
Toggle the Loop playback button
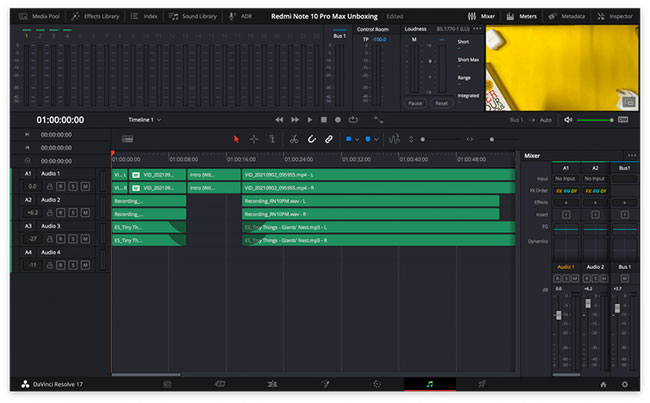(353, 120)
